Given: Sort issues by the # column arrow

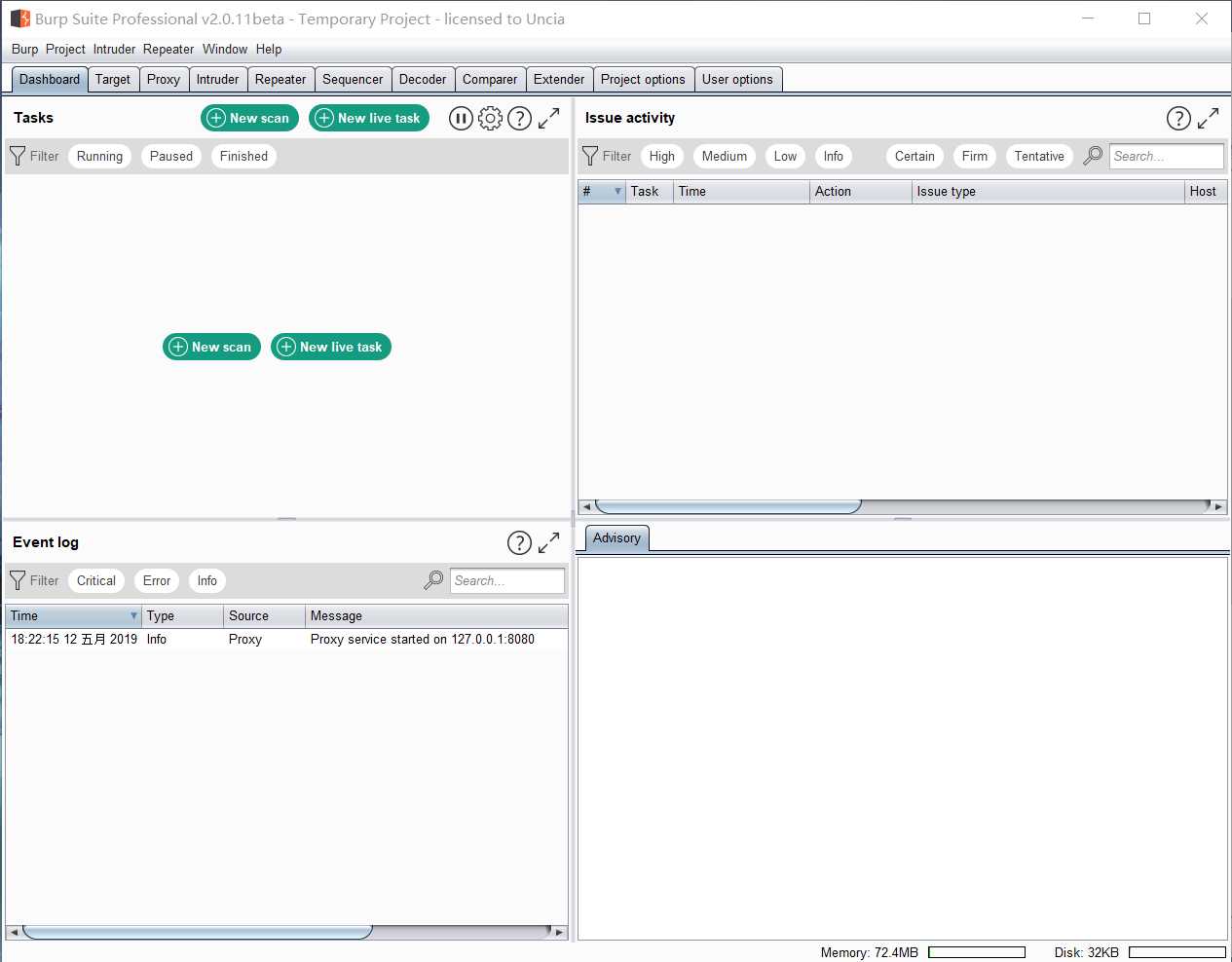Looking at the screenshot, I should 617,191.
